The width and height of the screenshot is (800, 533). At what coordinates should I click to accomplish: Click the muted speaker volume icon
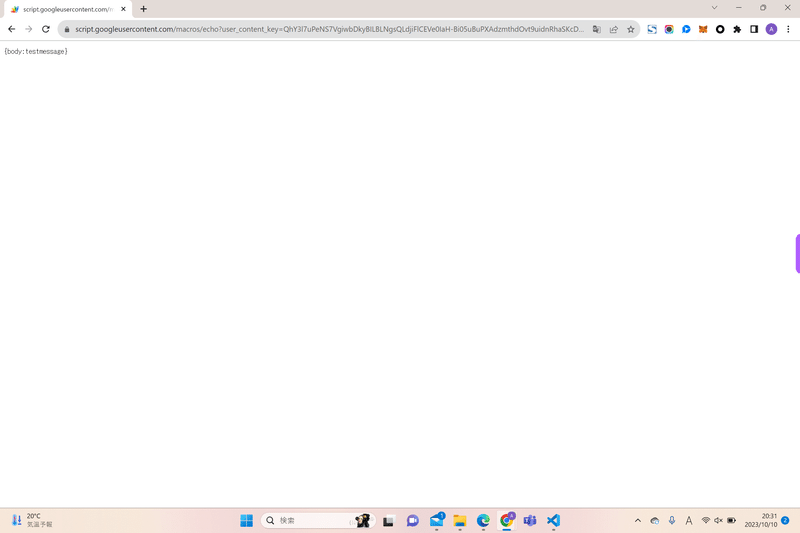[718, 520]
